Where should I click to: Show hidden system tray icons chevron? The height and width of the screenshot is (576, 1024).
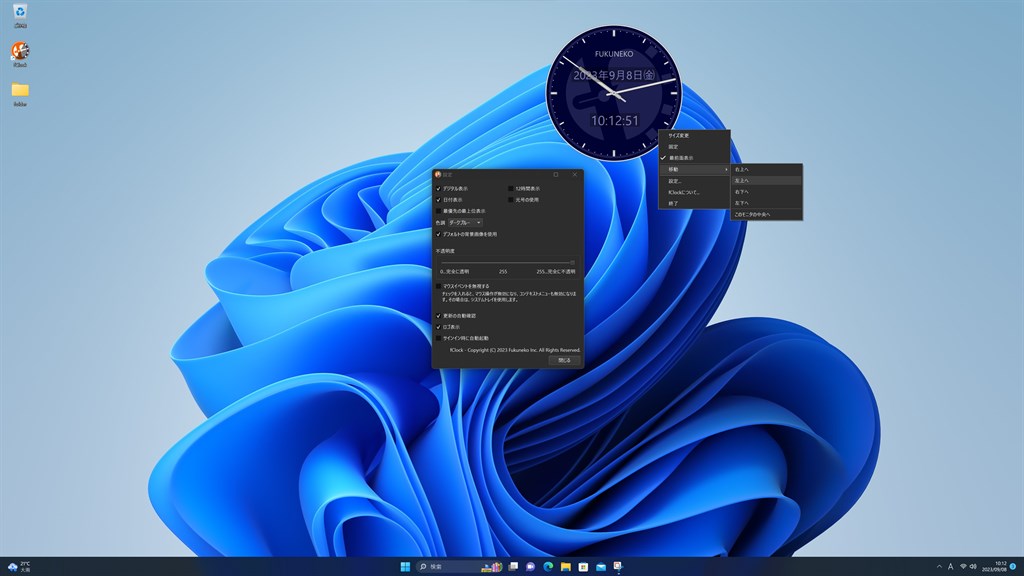coord(939,566)
